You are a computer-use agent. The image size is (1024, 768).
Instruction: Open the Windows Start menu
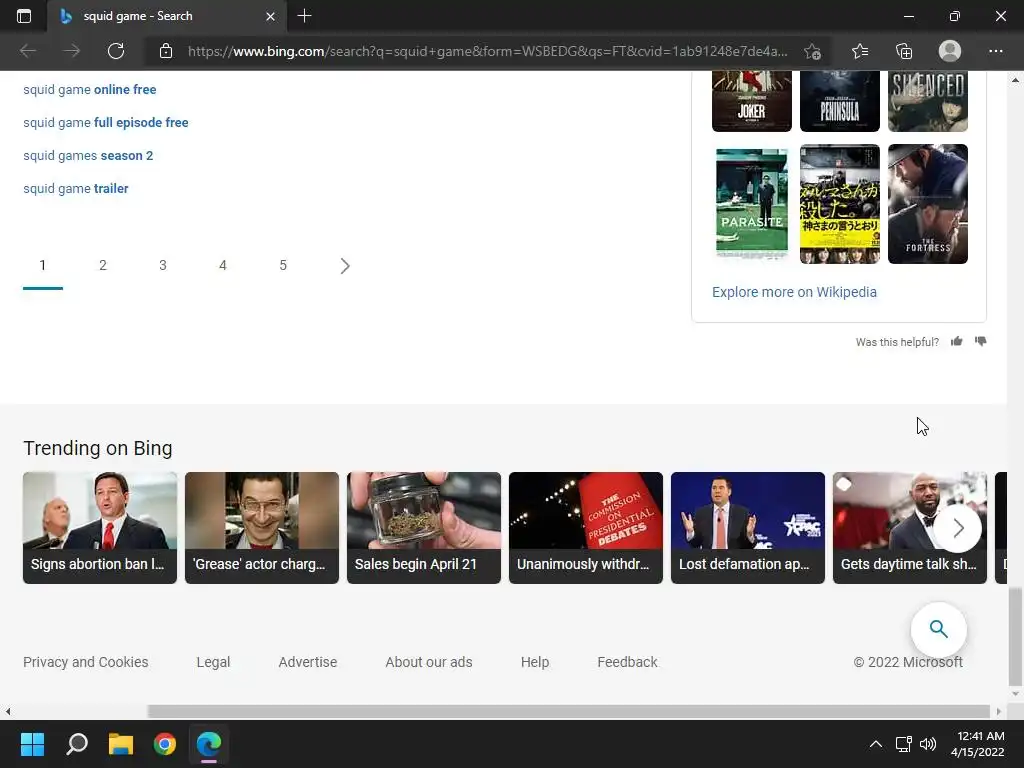pos(32,744)
